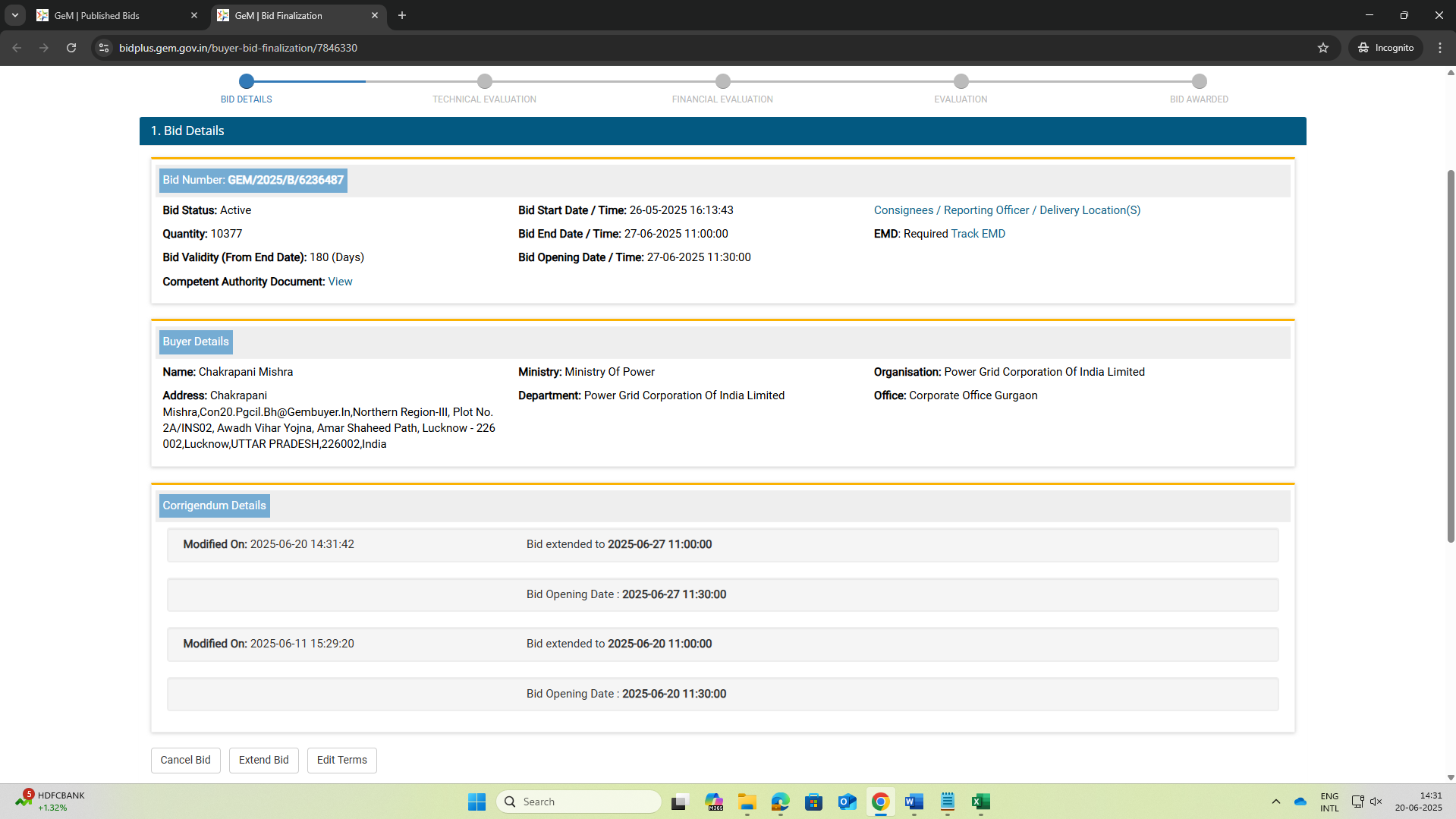
Task: Open Chrome three-dot menu
Action: 1440,48
